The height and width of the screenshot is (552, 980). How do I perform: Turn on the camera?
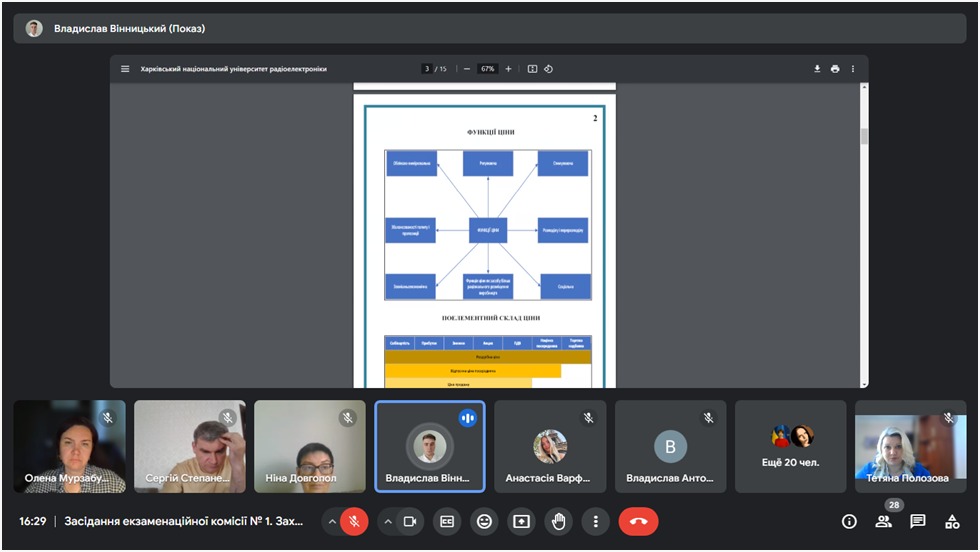409,521
